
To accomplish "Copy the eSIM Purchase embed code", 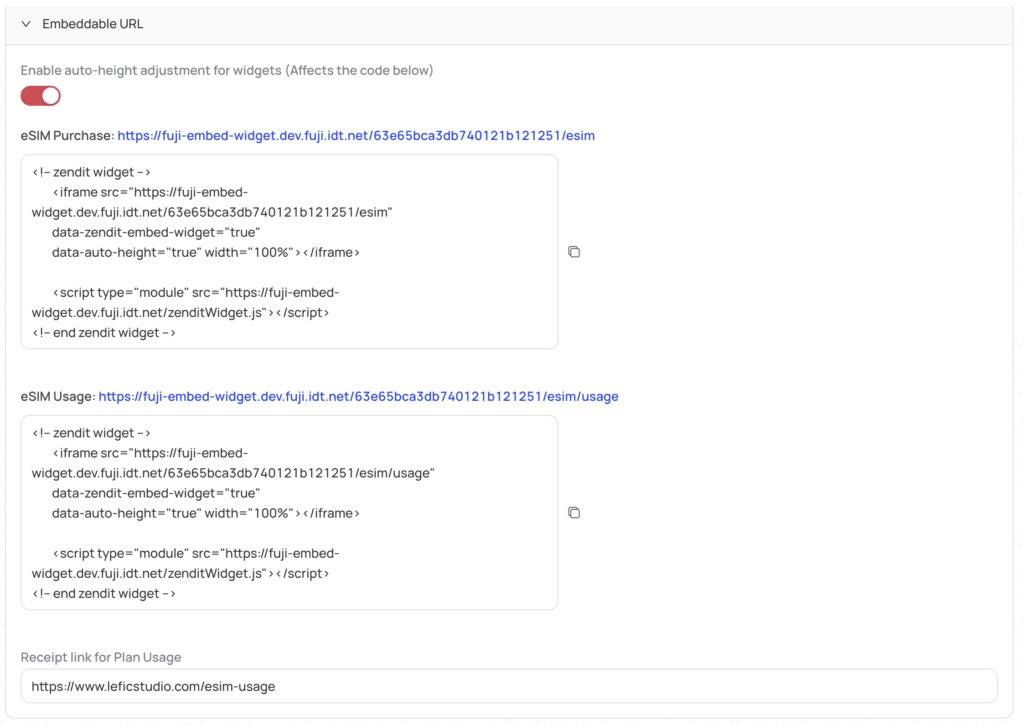I will coord(574,252).
